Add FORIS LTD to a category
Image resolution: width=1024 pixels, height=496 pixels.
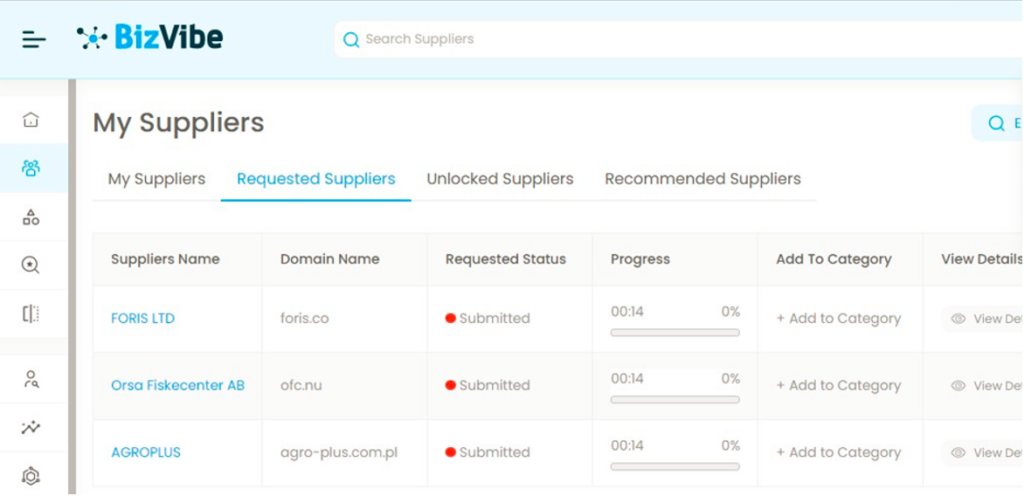click(838, 318)
